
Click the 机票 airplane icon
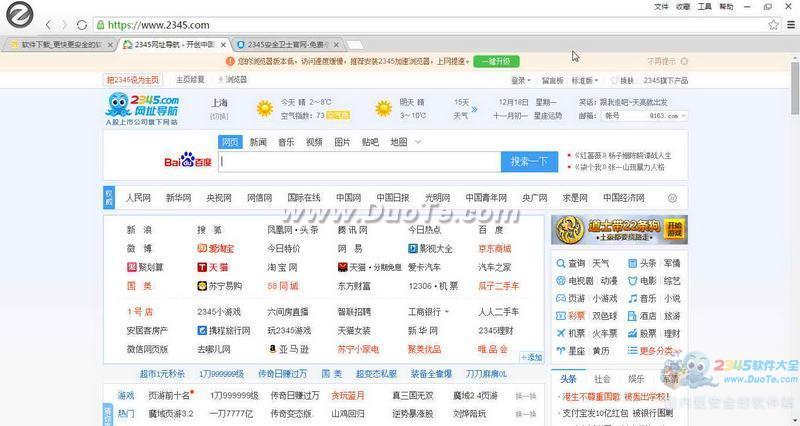[561, 333]
